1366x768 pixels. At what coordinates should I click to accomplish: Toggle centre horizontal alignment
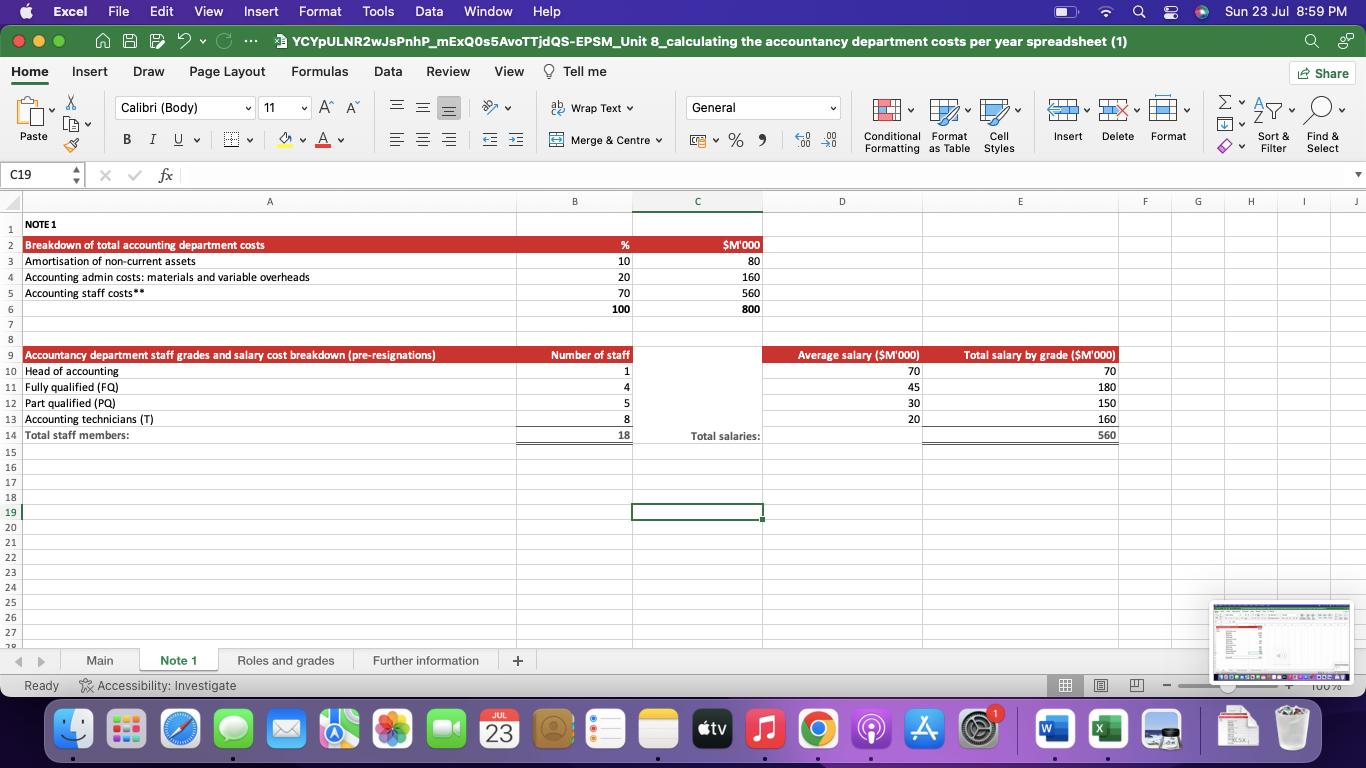[x=423, y=140]
